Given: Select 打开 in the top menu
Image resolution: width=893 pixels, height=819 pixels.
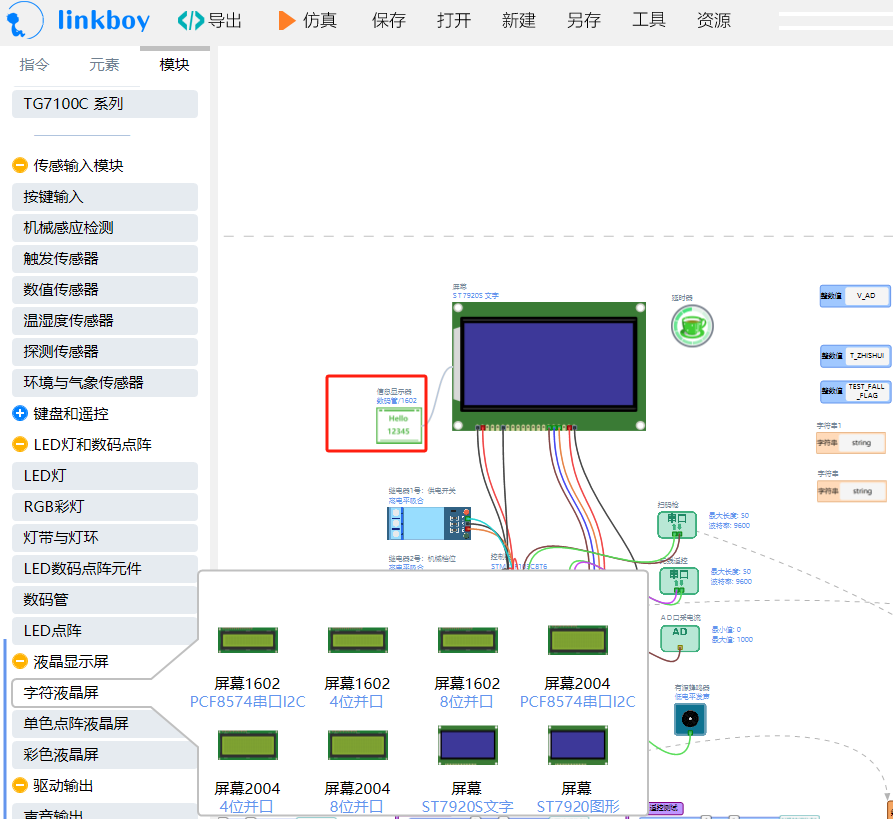Looking at the screenshot, I should [453, 21].
